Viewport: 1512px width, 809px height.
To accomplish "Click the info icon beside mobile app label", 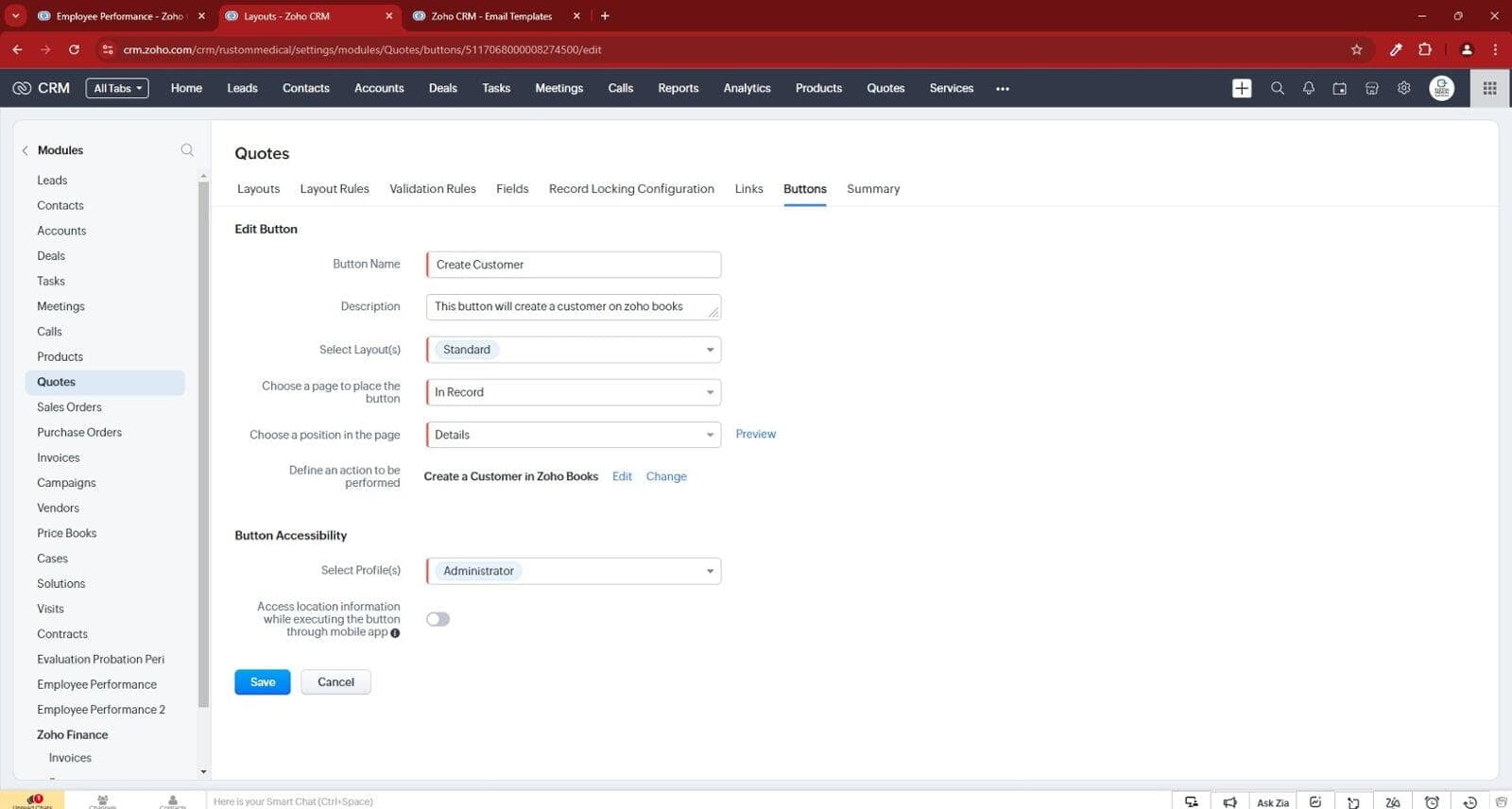I will click(x=395, y=633).
